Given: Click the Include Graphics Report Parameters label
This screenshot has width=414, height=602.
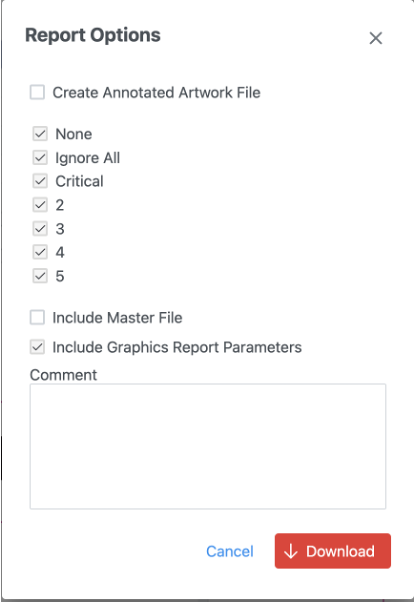Looking at the screenshot, I should (177, 347).
